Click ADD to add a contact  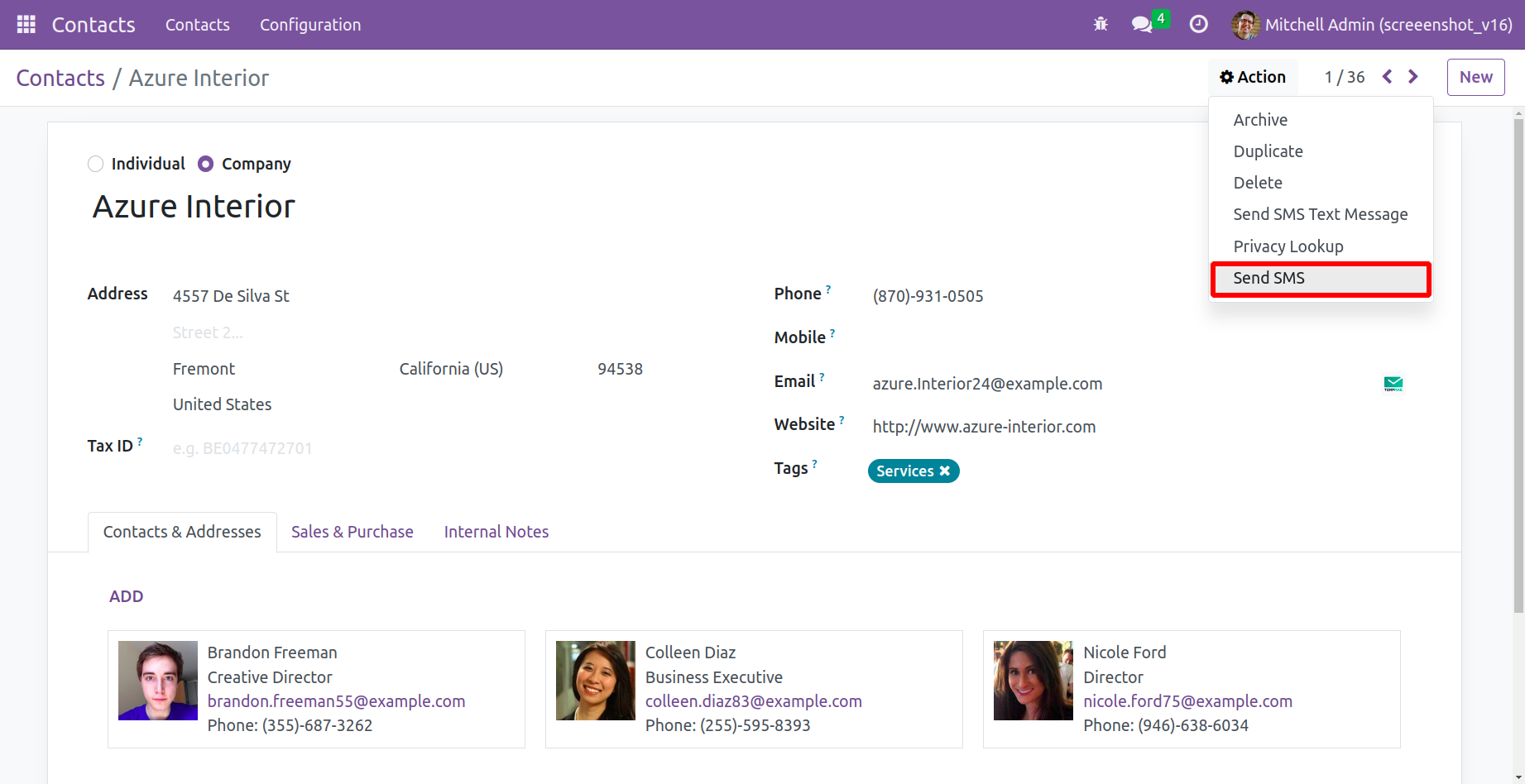[x=127, y=596]
